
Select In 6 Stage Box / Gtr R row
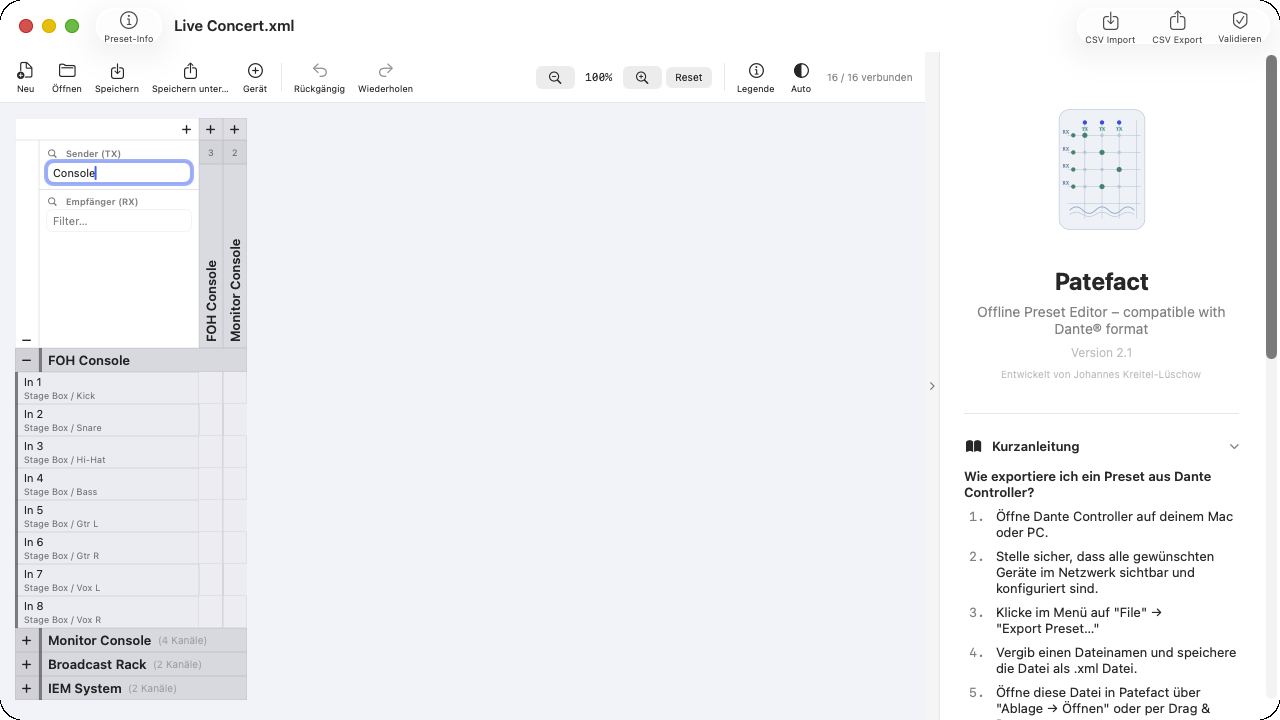point(108,548)
